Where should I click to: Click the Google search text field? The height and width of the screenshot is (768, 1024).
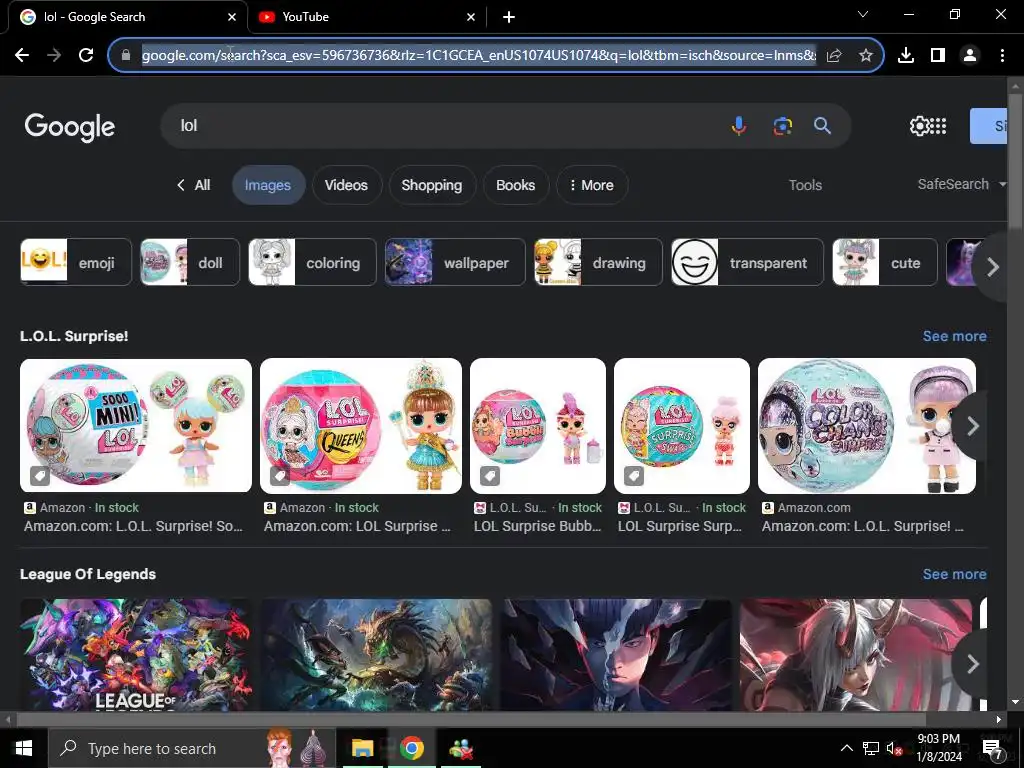point(444,125)
